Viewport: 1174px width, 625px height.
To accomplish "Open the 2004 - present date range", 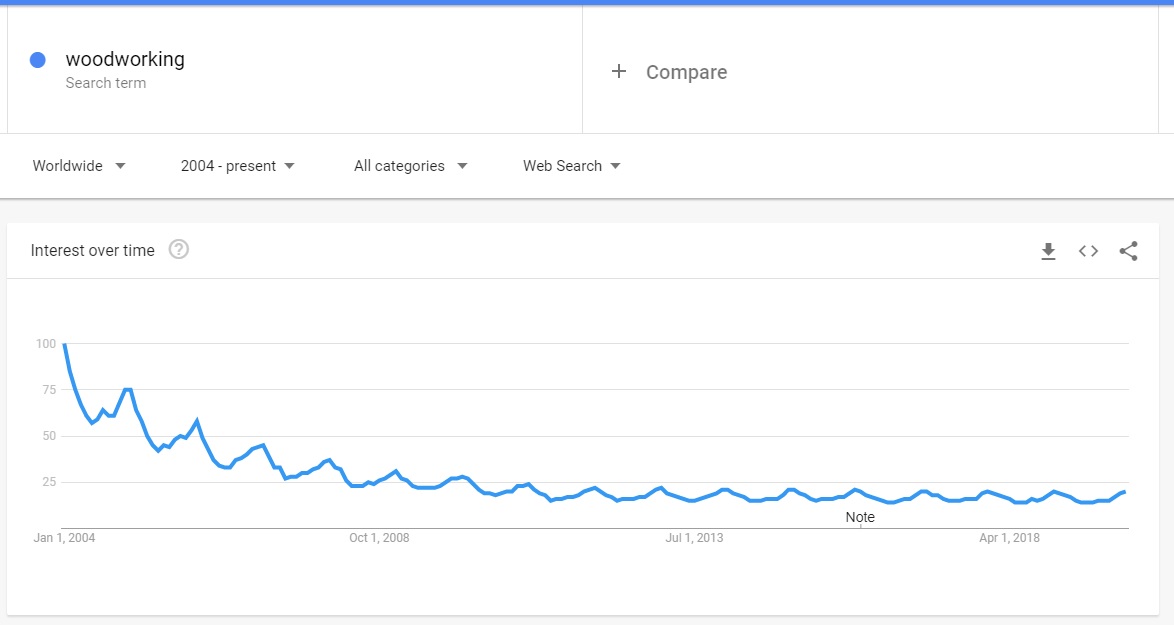I will point(237,166).
